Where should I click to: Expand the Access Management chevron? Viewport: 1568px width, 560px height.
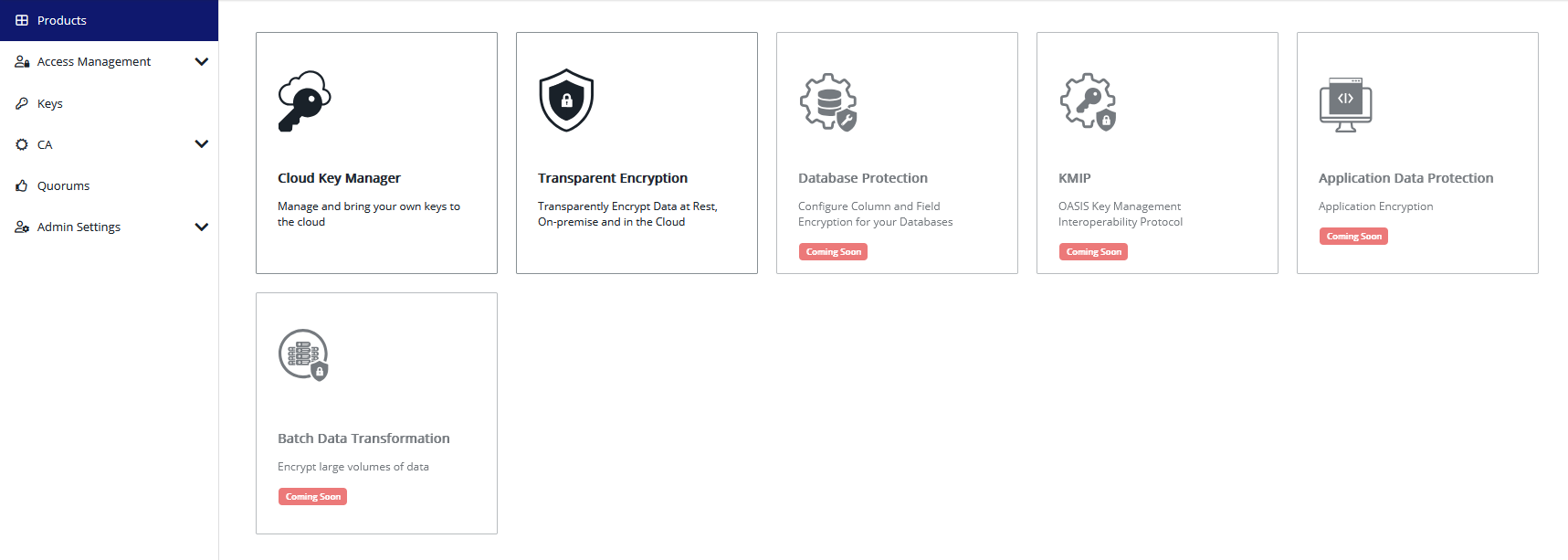(202, 62)
